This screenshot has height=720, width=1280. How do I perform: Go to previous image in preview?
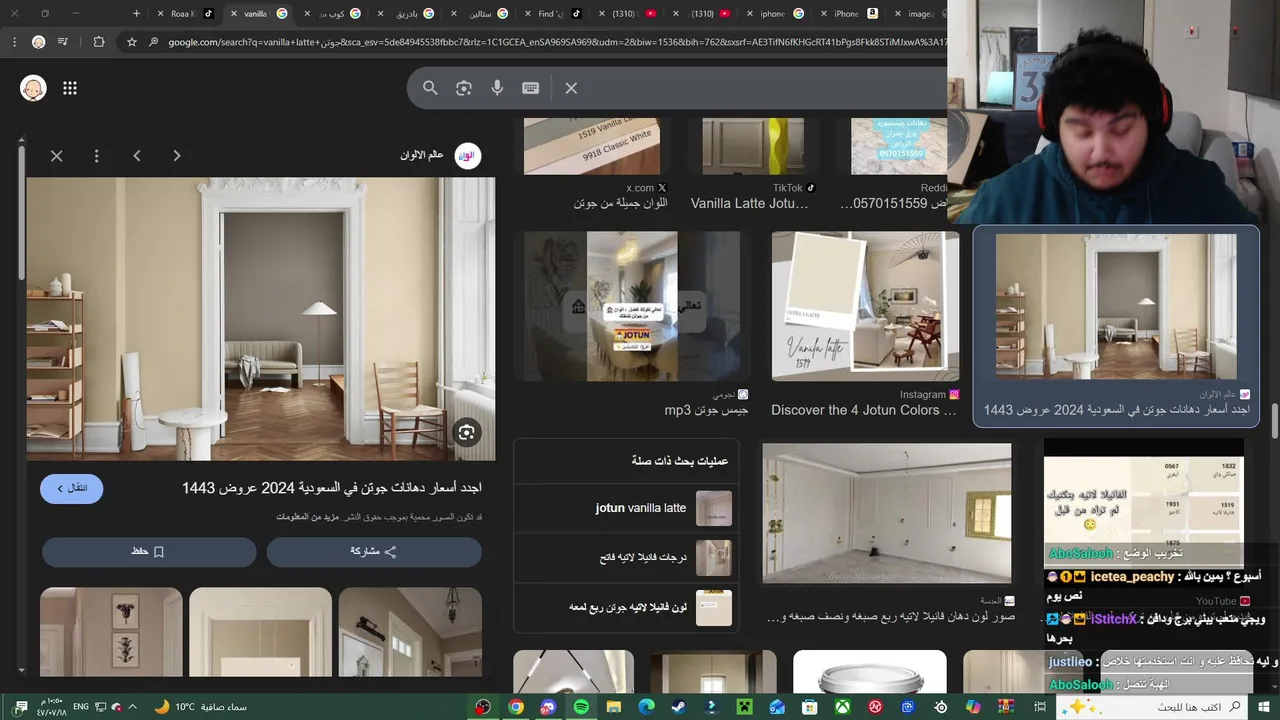point(137,156)
